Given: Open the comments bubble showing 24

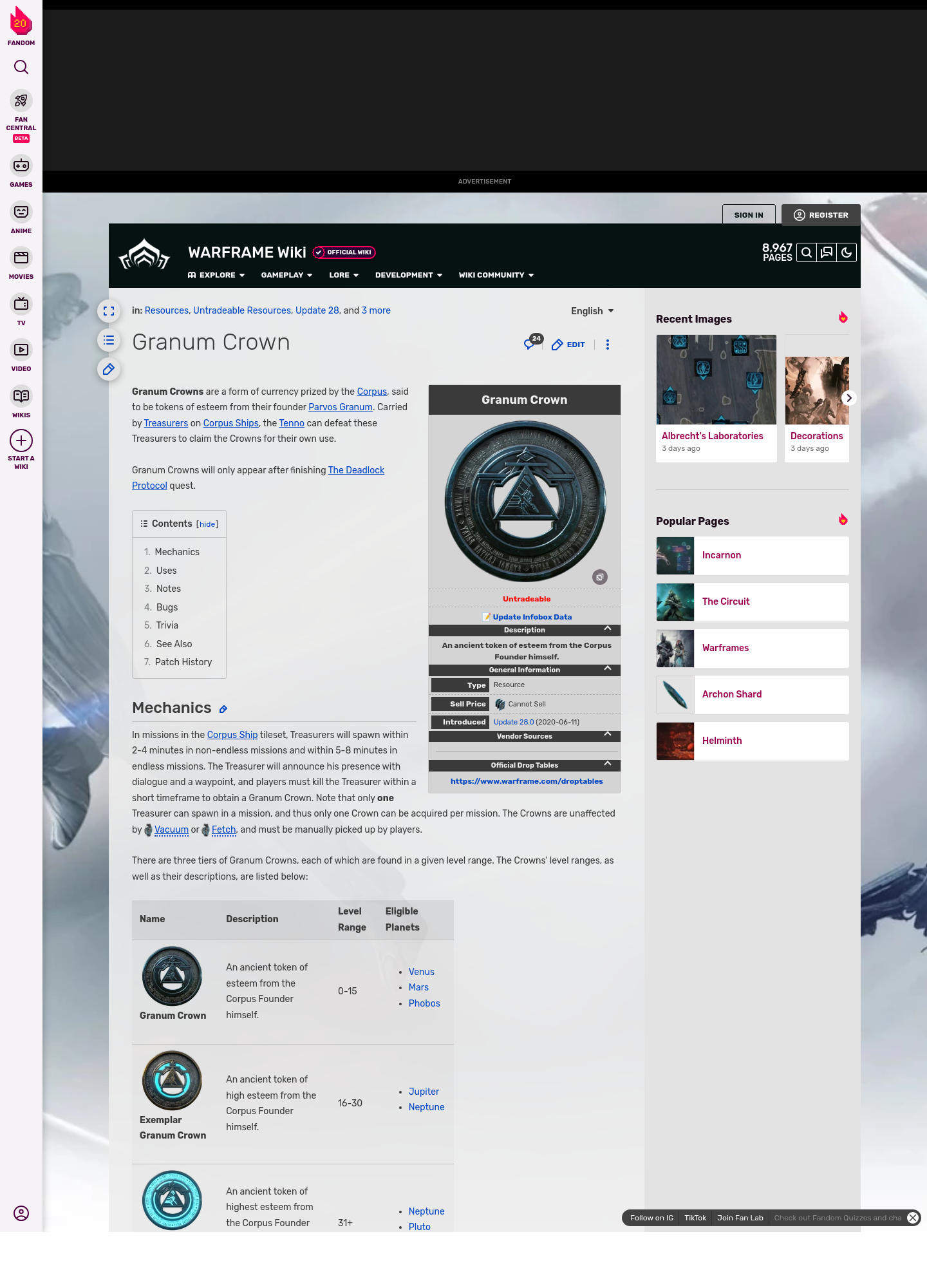Looking at the screenshot, I should tap(531, 344).
